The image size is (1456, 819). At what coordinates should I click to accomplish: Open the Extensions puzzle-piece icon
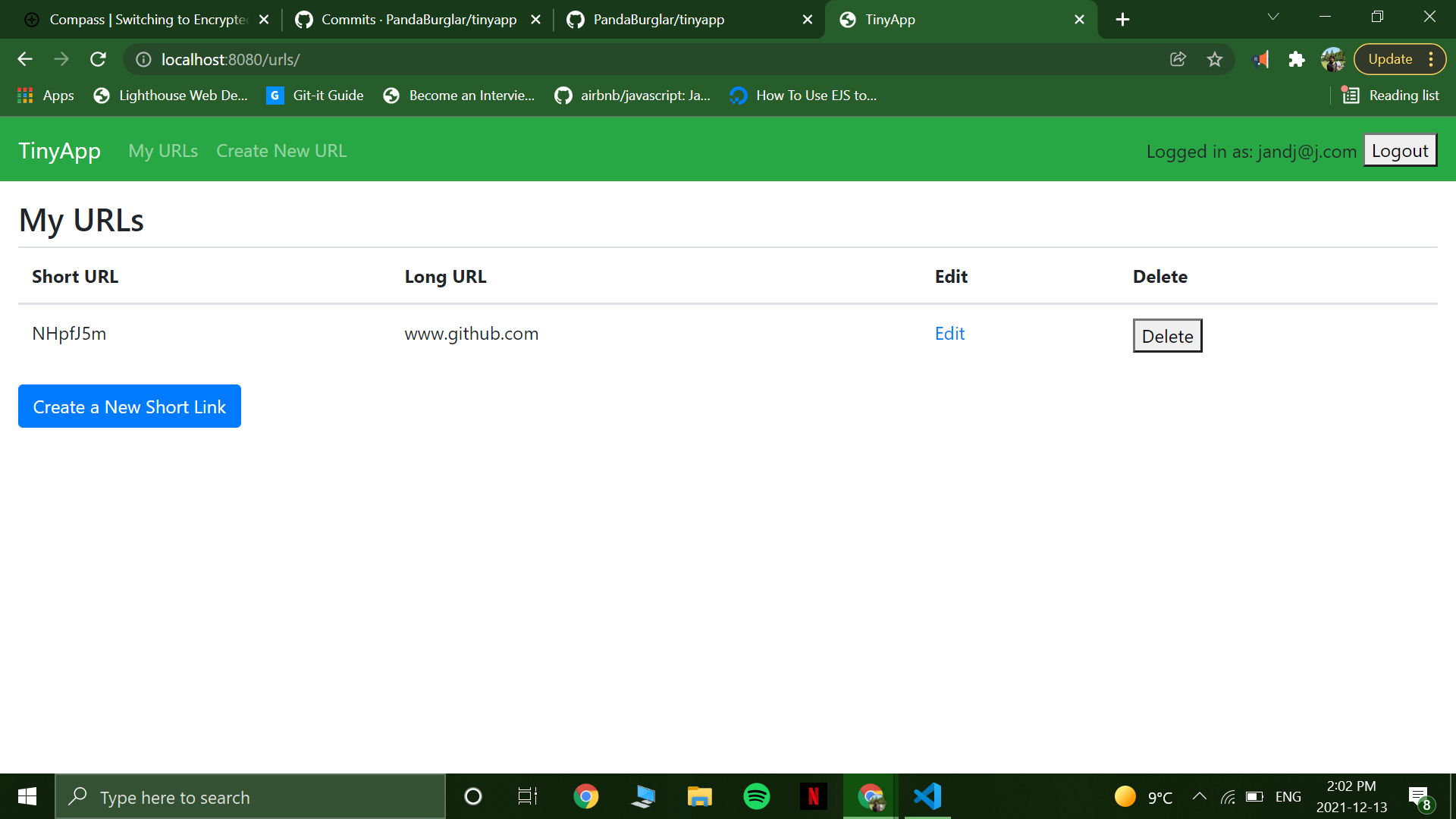click(1297, 59)
